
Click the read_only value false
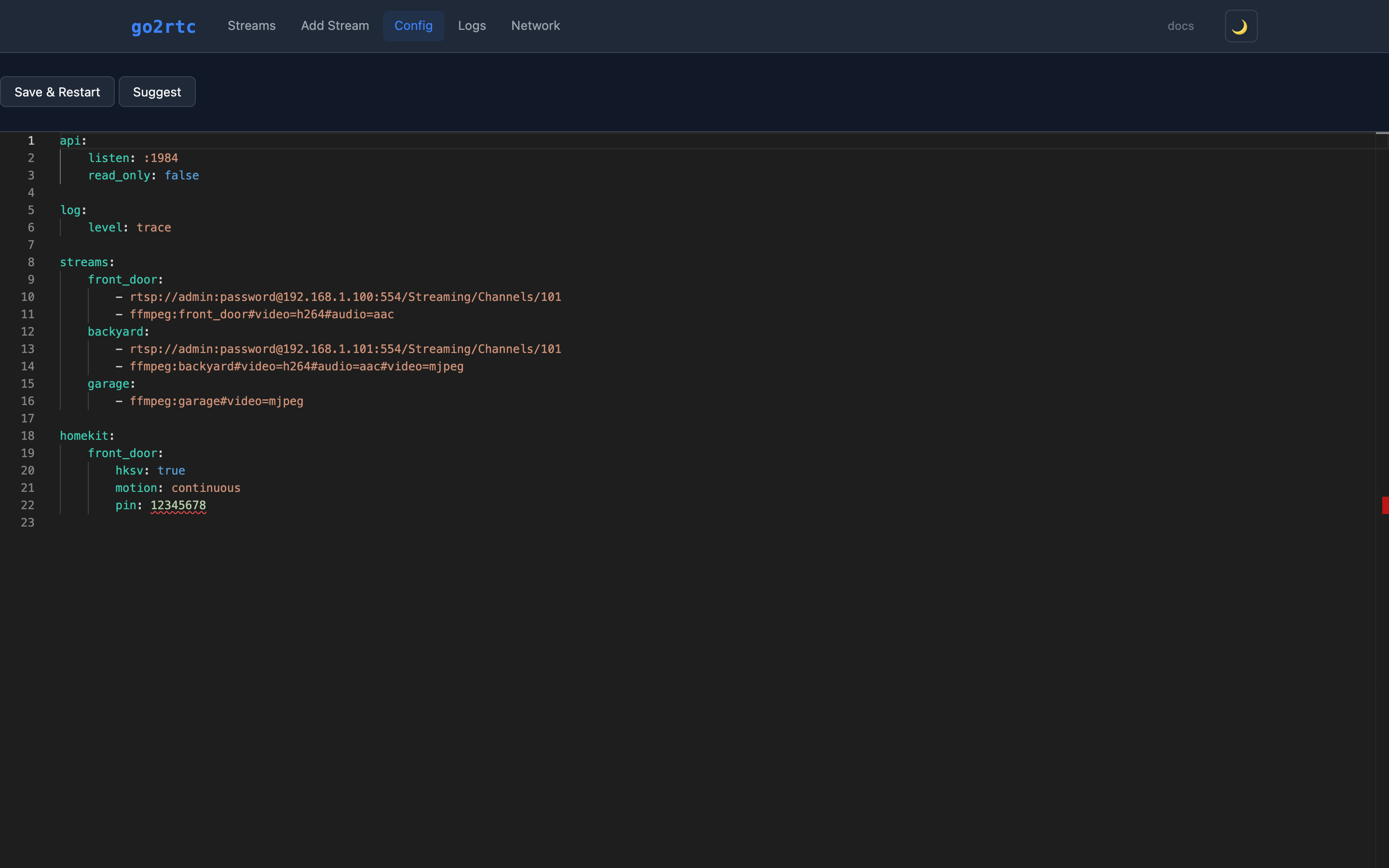[x=182, y=176]
